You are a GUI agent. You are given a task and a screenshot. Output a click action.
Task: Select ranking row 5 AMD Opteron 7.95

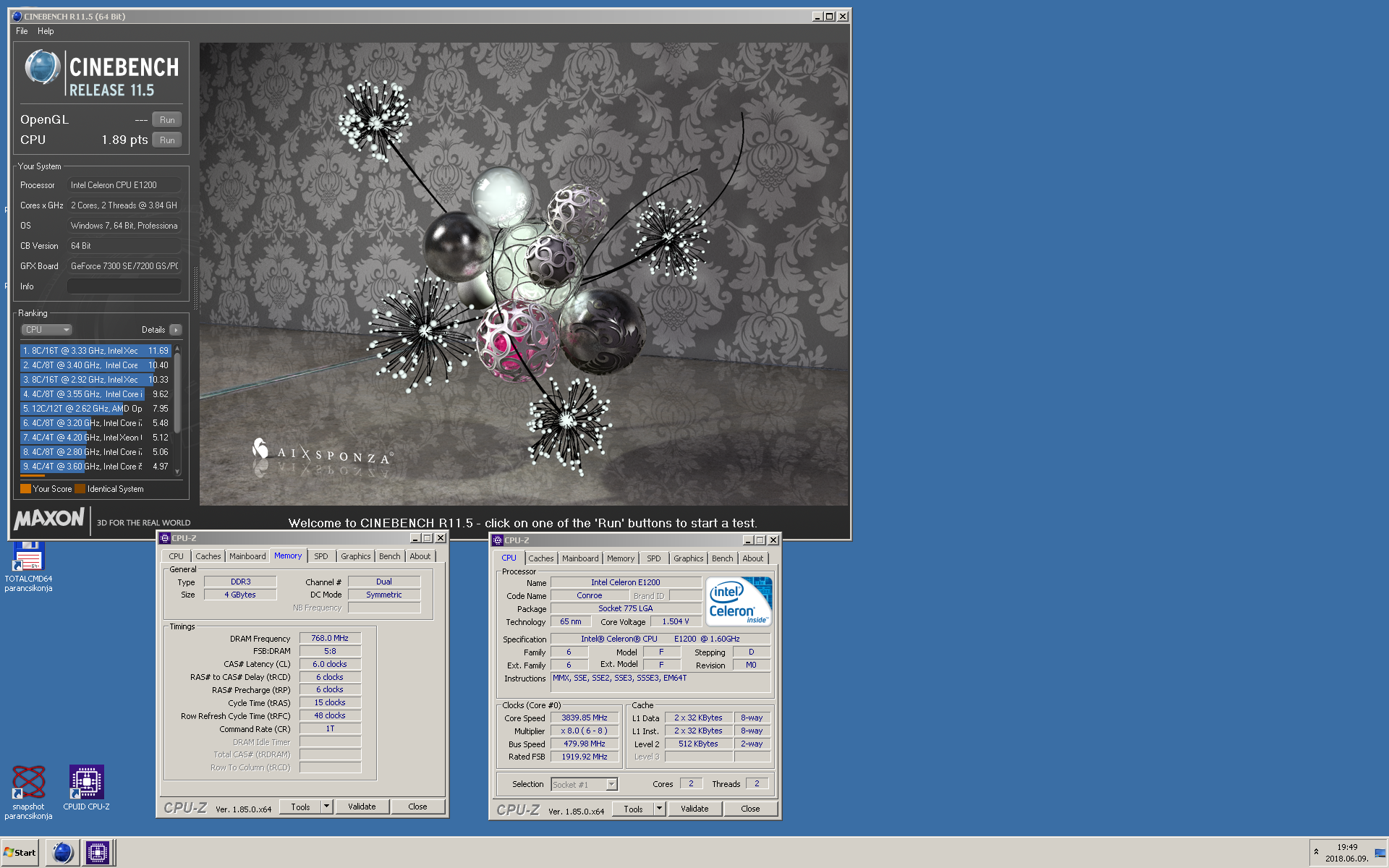[x=95, y=409]
